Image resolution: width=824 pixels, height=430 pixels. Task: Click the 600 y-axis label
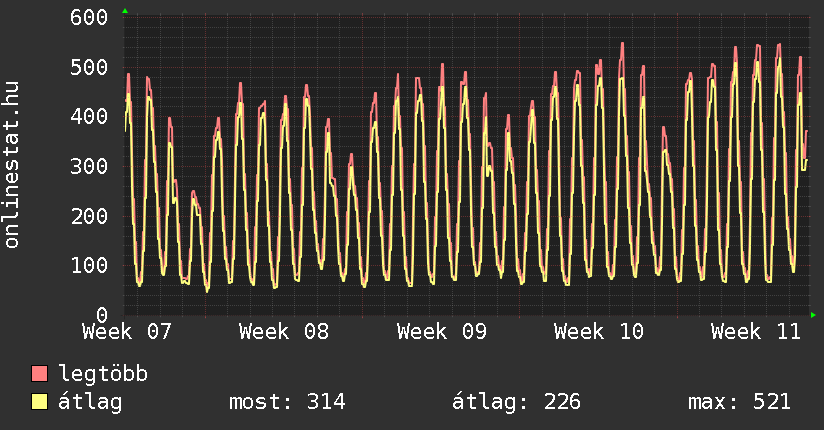(x=90, y=18)
